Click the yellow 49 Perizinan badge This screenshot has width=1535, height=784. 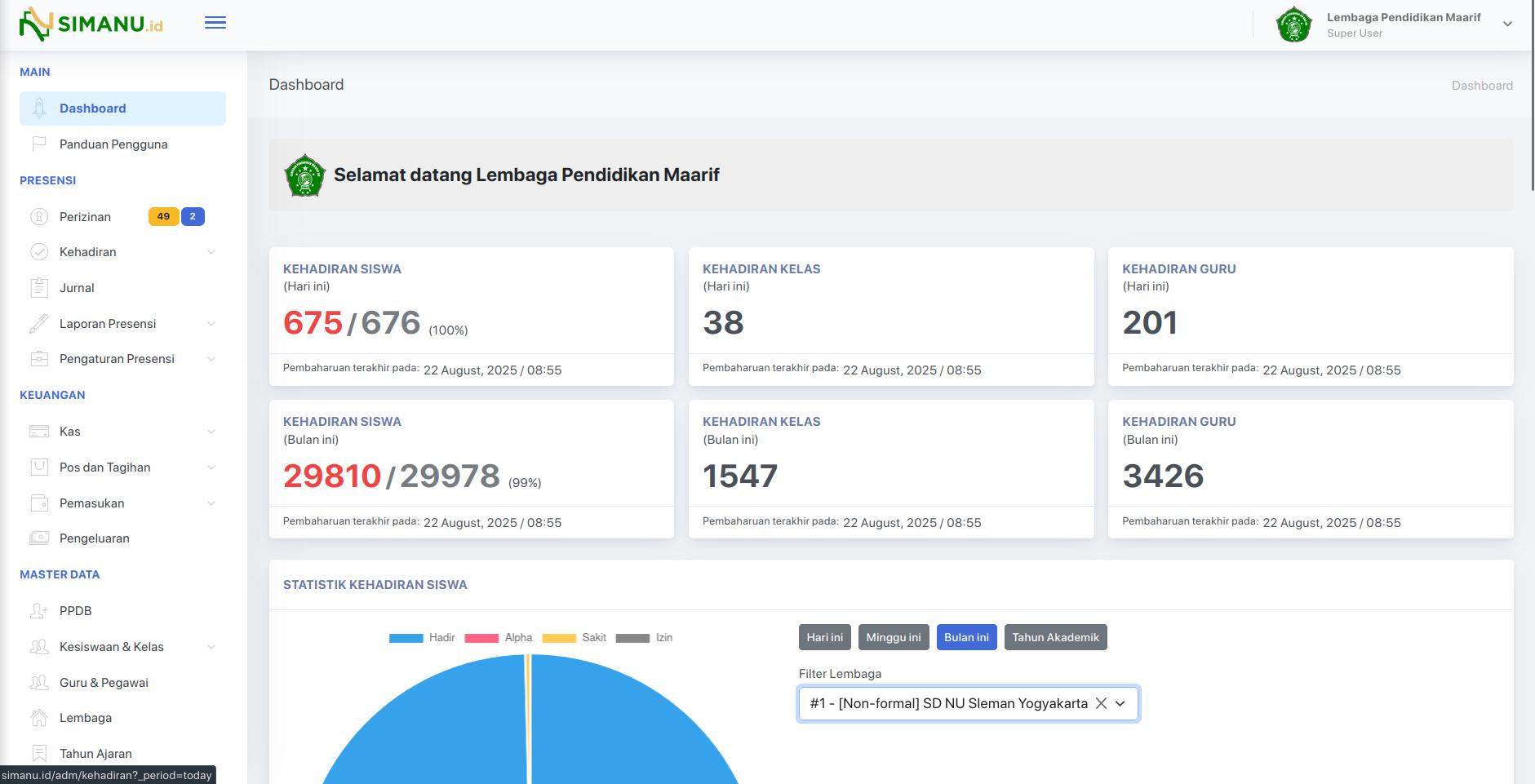coord(163,216)
